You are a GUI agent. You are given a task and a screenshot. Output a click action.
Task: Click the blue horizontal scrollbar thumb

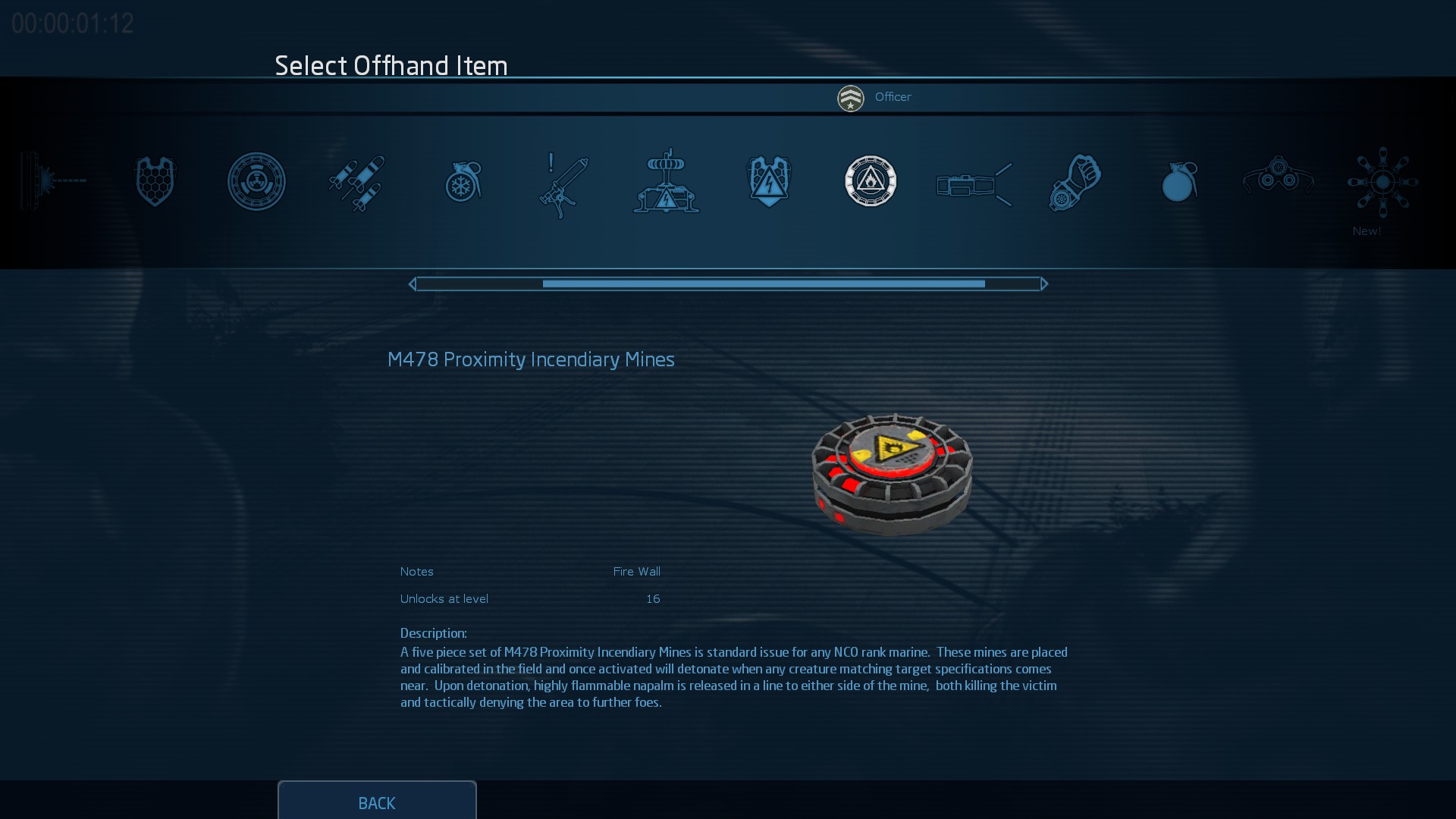pos(764,284)
